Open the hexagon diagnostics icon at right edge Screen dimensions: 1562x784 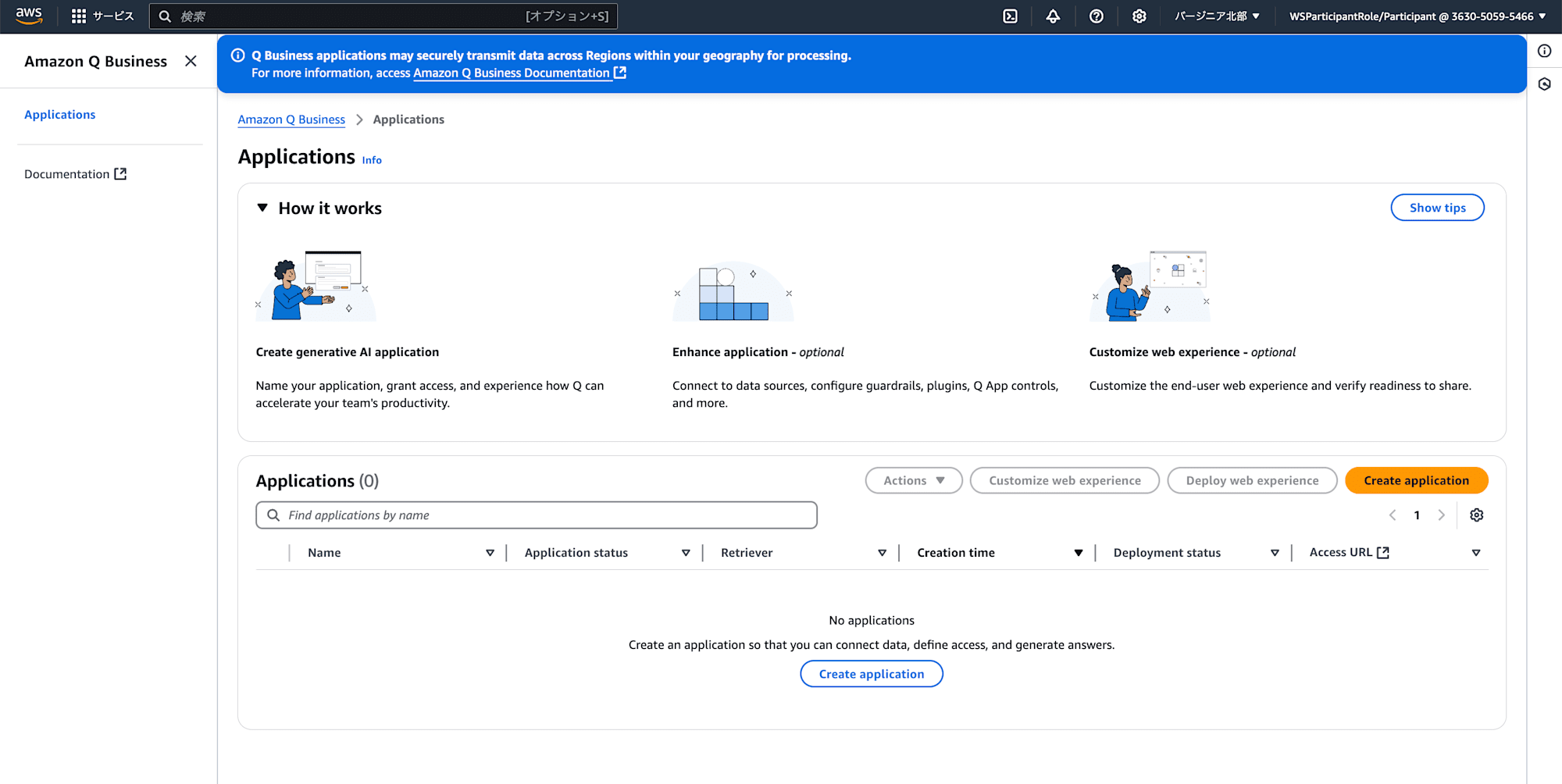click(x=1544, y=84)
